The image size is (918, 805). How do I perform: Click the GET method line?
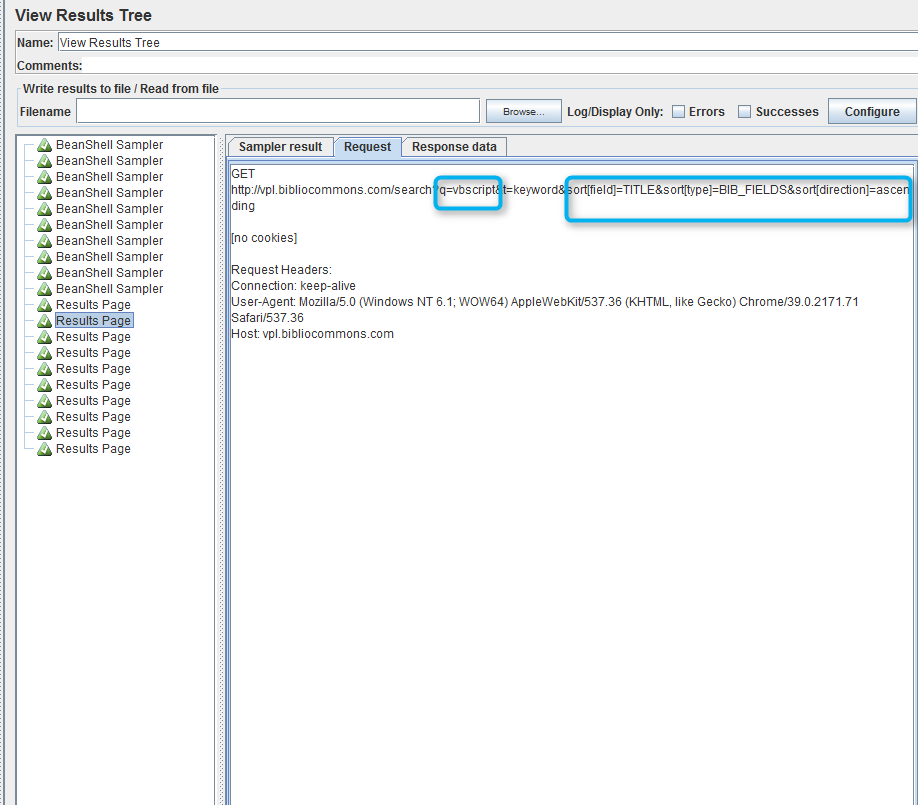[243, 174]
